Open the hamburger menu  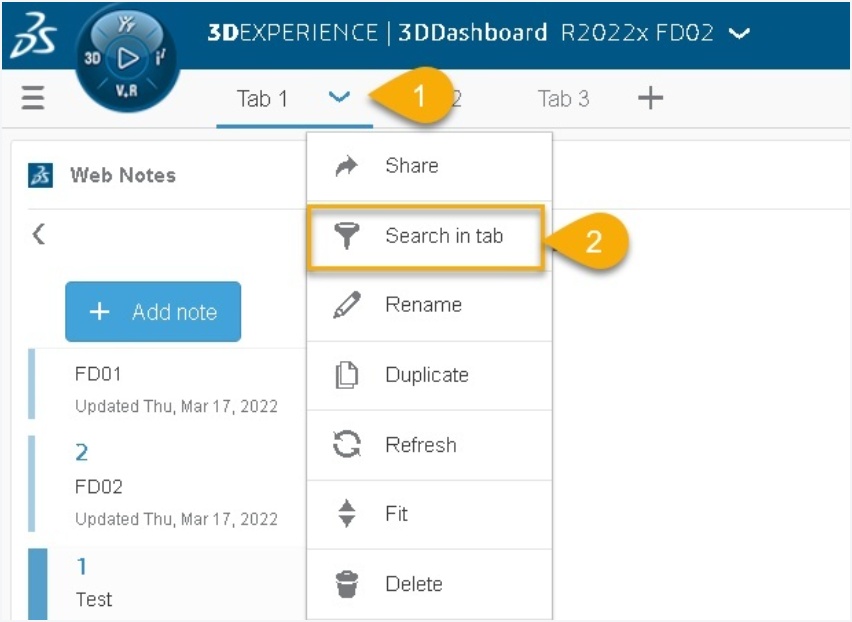33,98
